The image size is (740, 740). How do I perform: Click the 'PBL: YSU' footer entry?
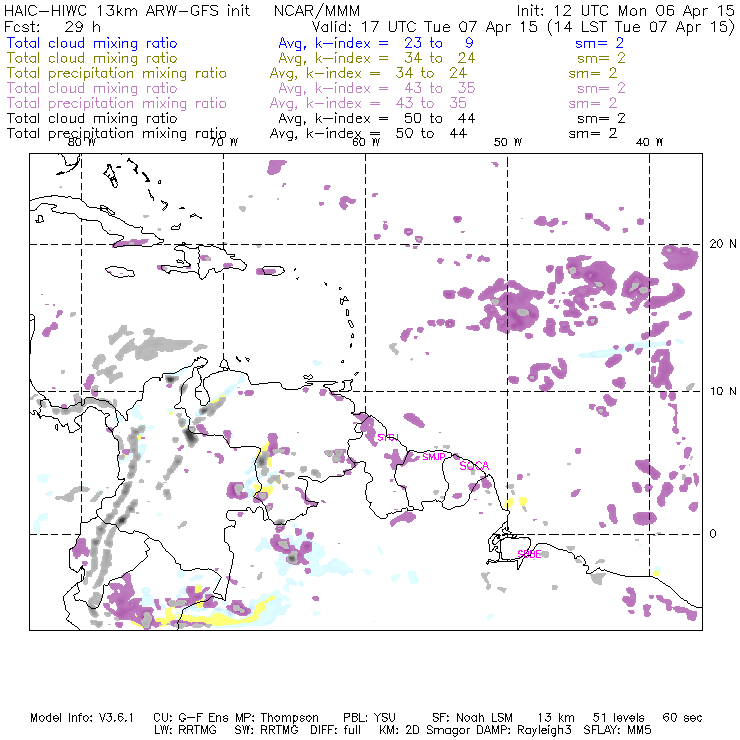click(x=369, y=718)
